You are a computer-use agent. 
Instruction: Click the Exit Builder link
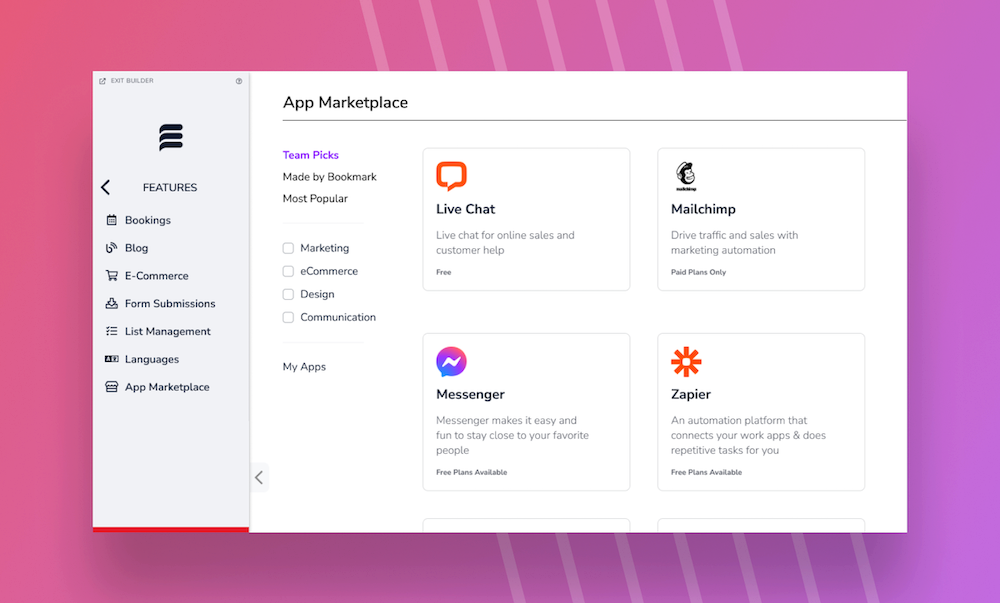click(132, 81)
